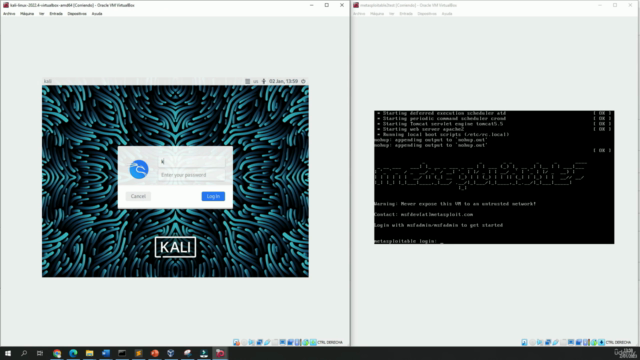This screenshot has width=640, height=360.
Task: Focus the 'Enter your password' field
Action: [192, 175]
